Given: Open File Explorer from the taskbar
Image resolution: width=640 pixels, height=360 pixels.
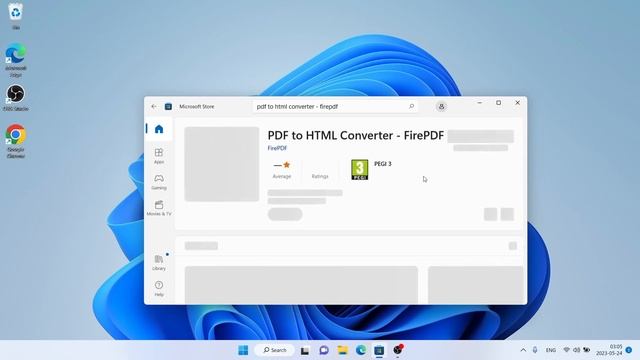Looking at the screenshot, I should click(x=342, y=350).
